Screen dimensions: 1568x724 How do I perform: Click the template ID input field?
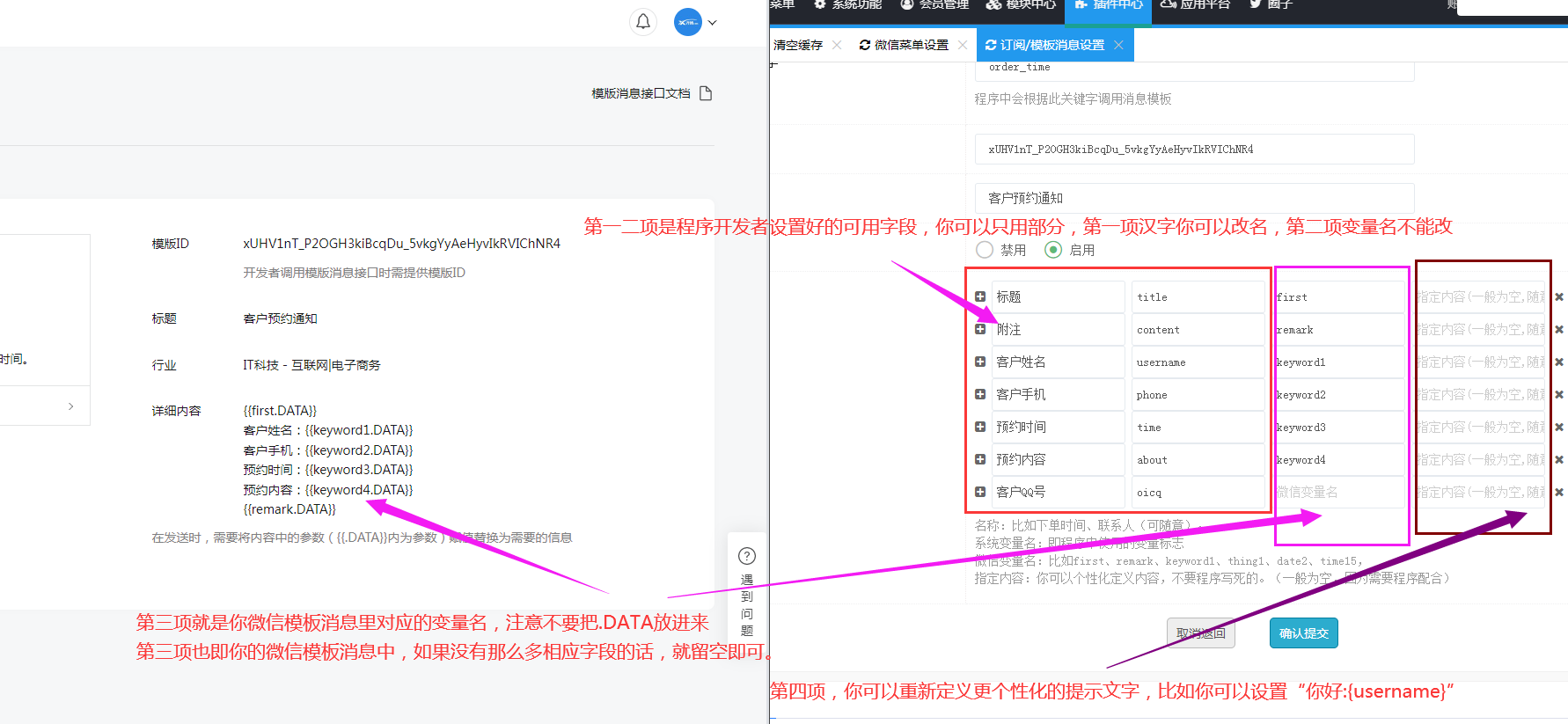1194,150
